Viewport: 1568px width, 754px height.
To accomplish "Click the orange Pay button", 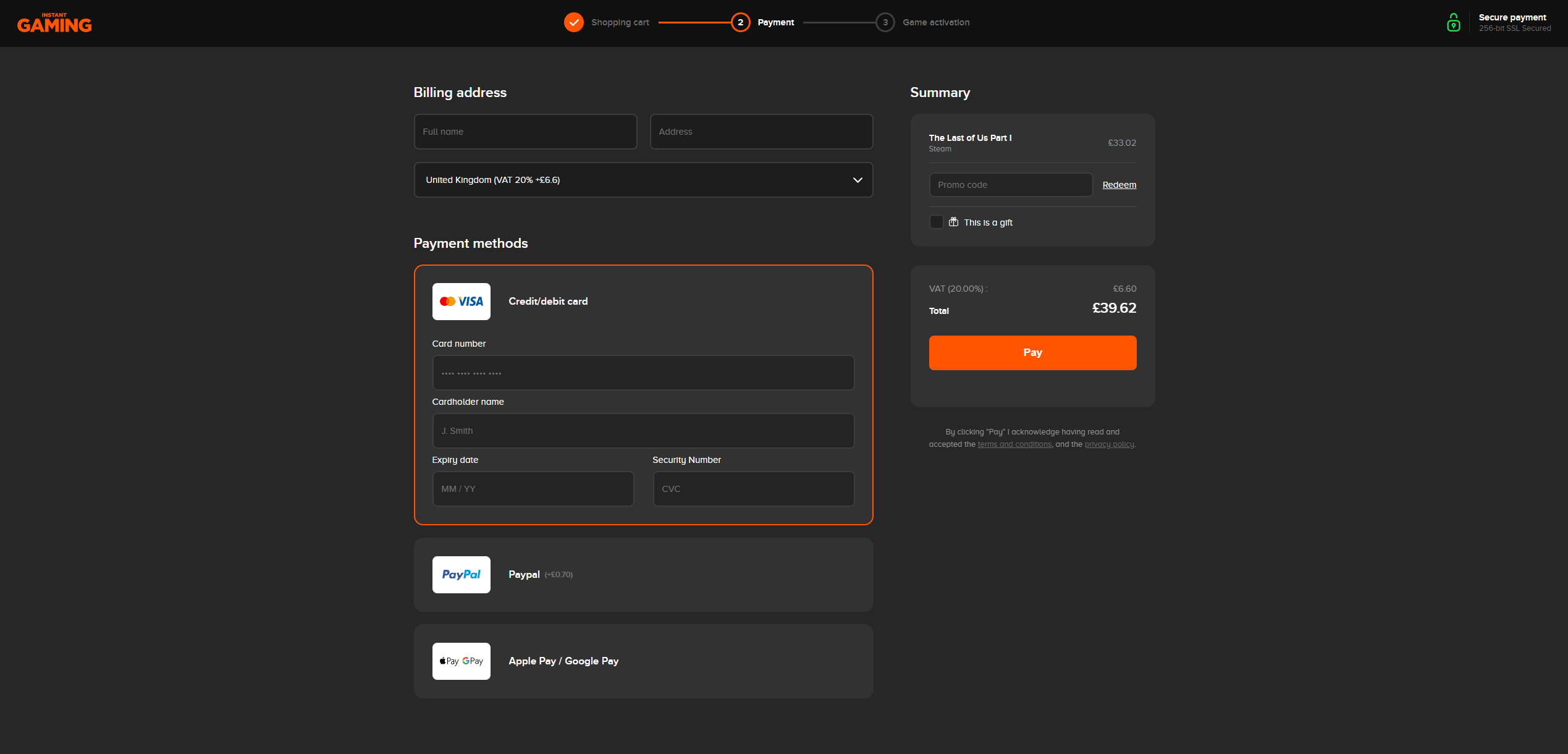I will click(x=1032, y=352).
